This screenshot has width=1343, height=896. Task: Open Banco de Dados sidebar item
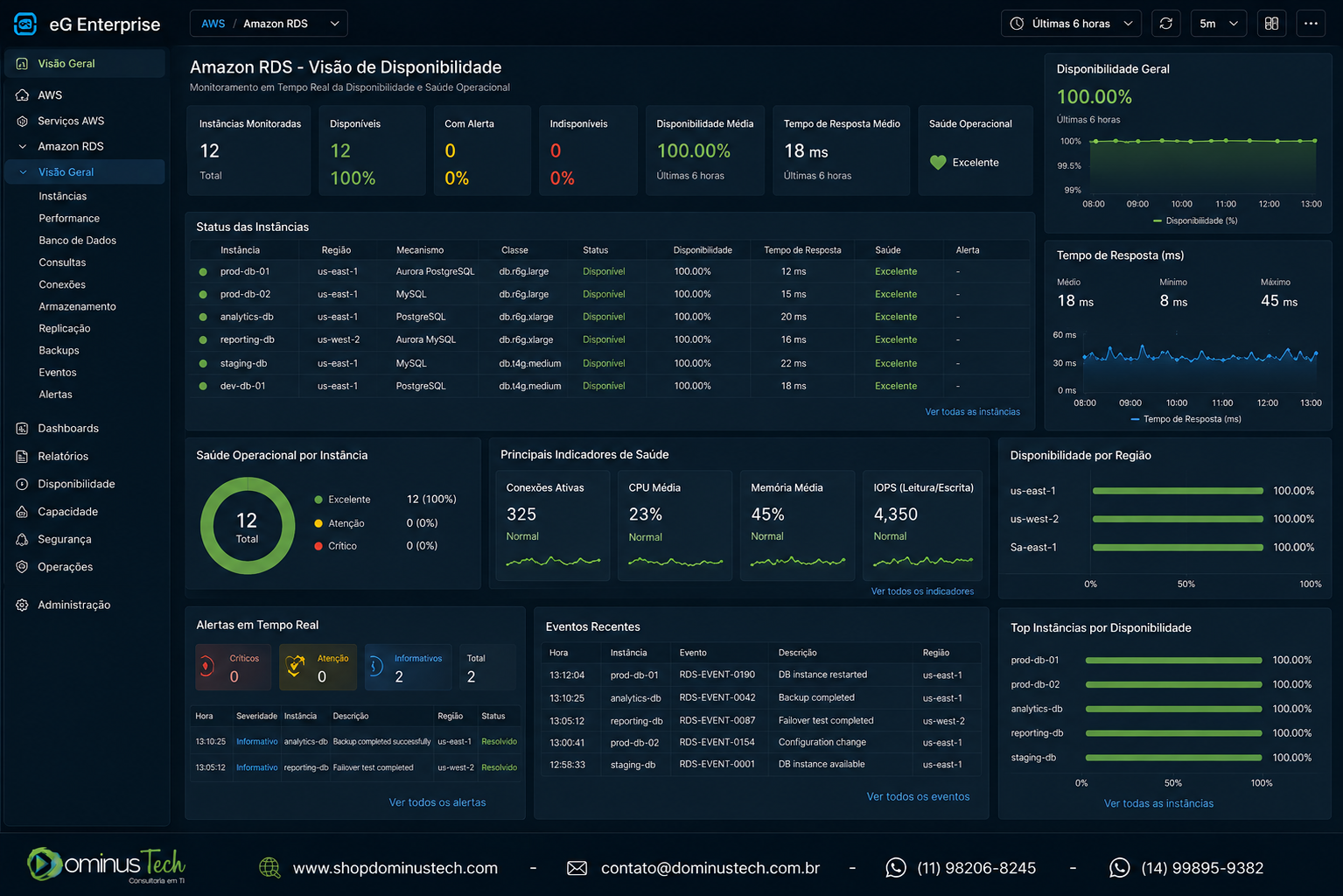click(77, 240)
